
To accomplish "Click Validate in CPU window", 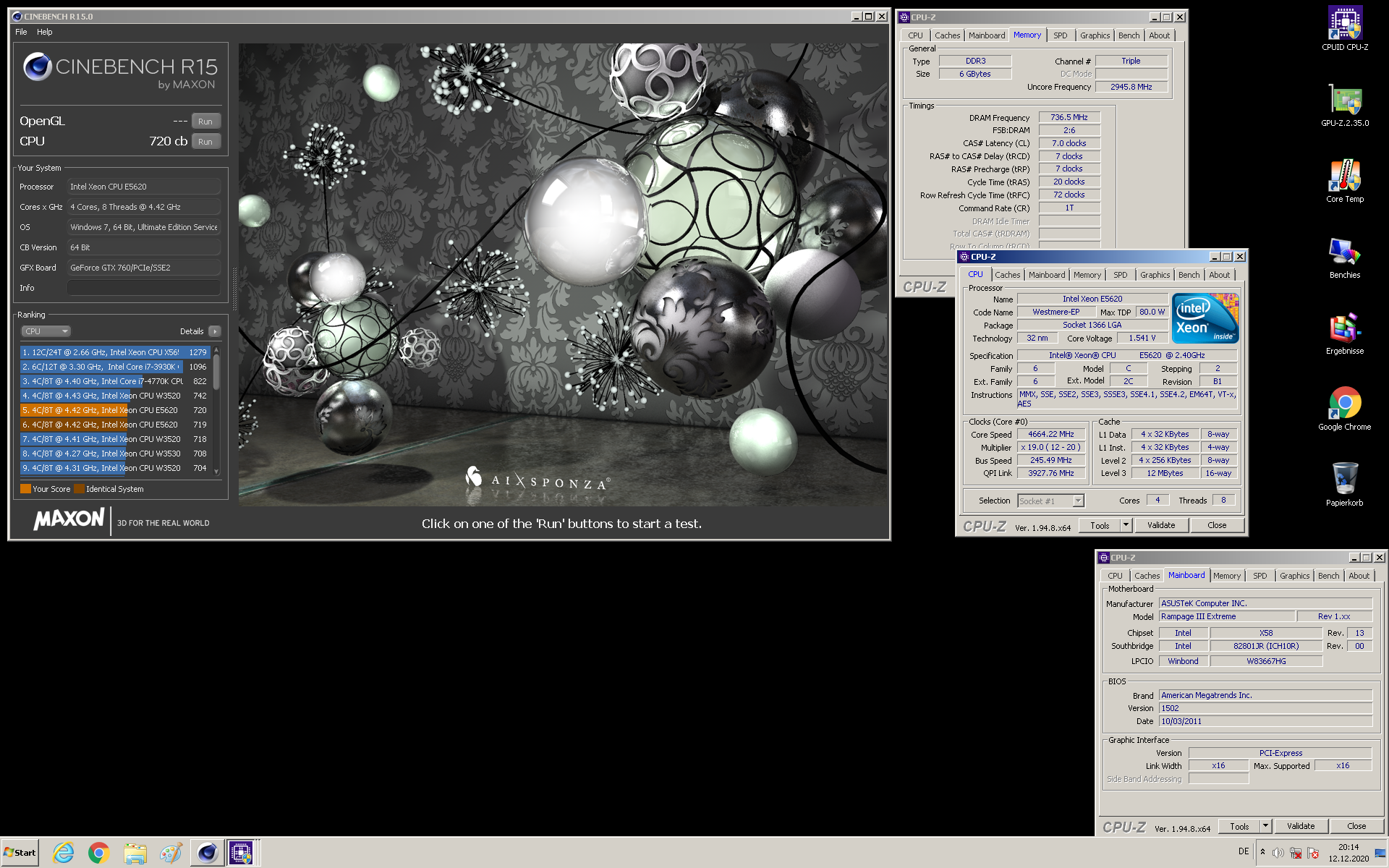I will [1161, 526].
